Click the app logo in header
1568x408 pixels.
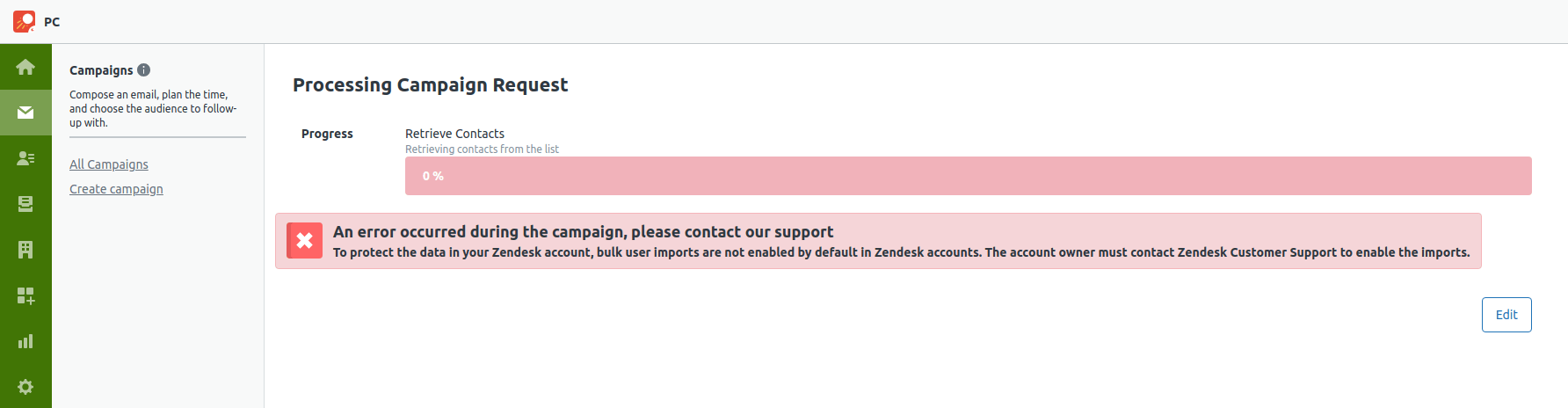25,21
